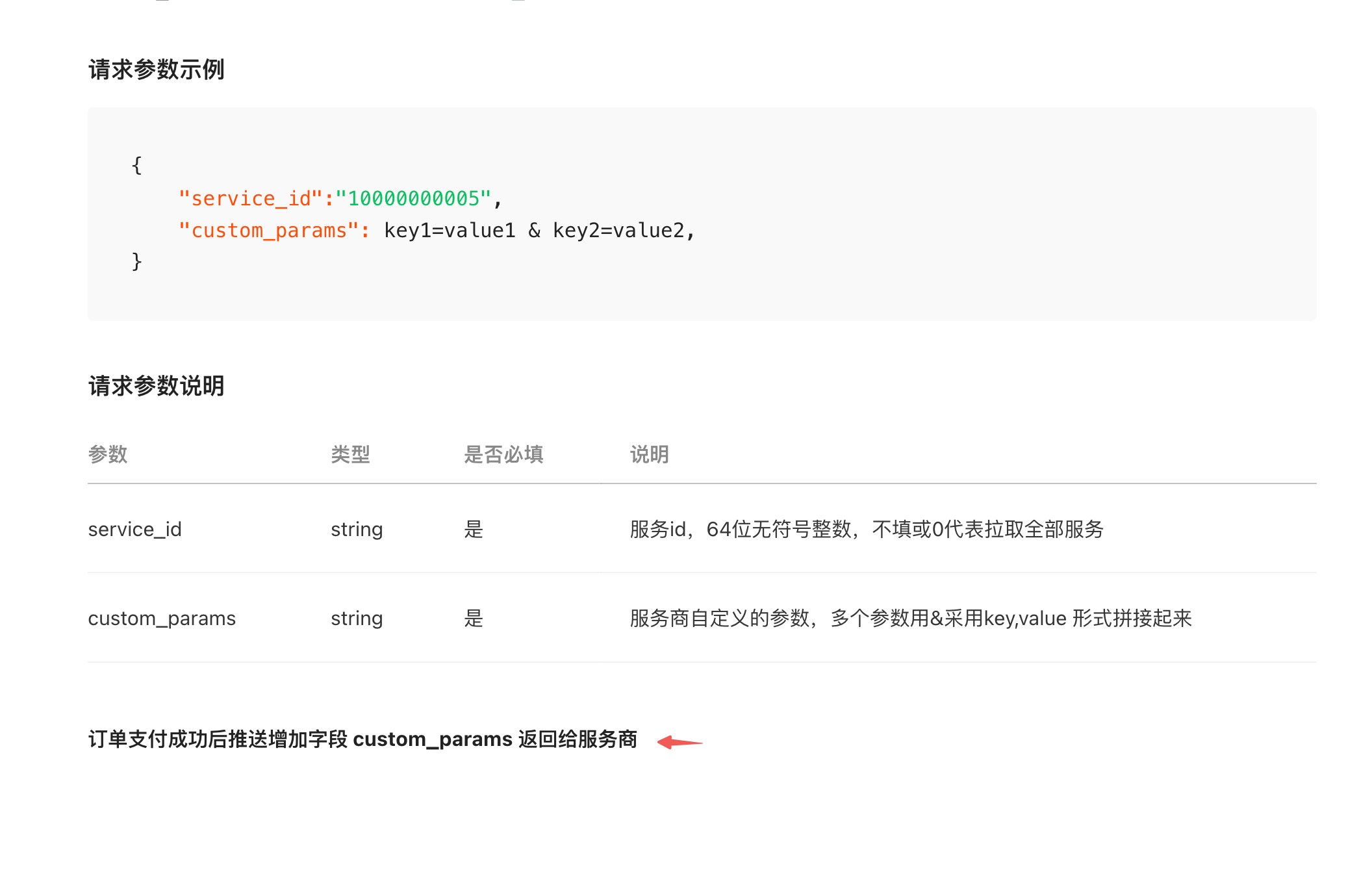This screenshot has height=872, width=1372.
Task: Click bold 订单支付成功后推送 note text
Action: click(x=362, y=739)
